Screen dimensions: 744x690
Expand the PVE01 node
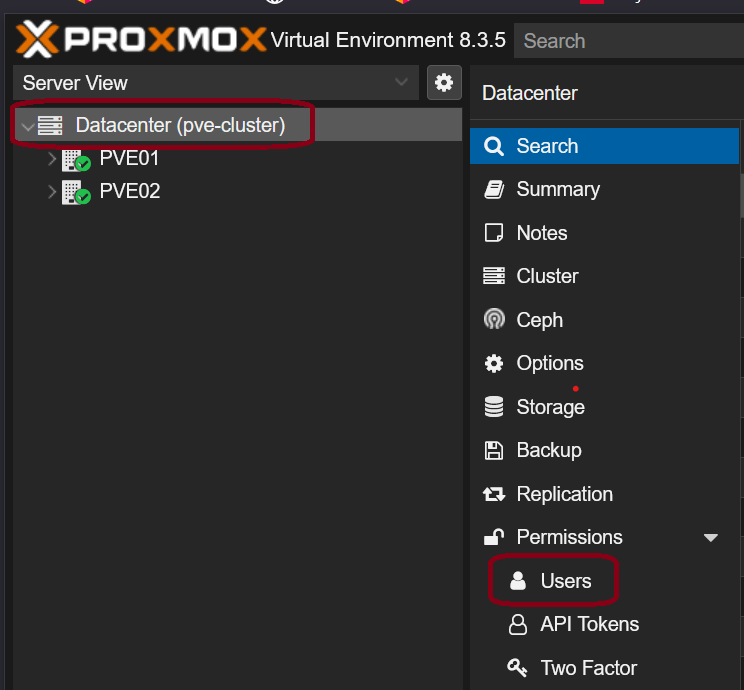tap(52, 159)
